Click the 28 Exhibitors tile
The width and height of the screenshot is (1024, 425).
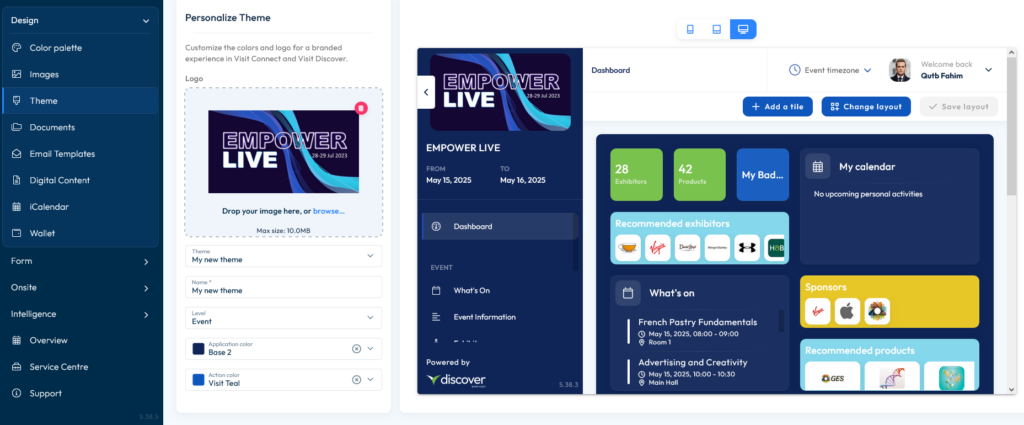(x=636, y=174)
